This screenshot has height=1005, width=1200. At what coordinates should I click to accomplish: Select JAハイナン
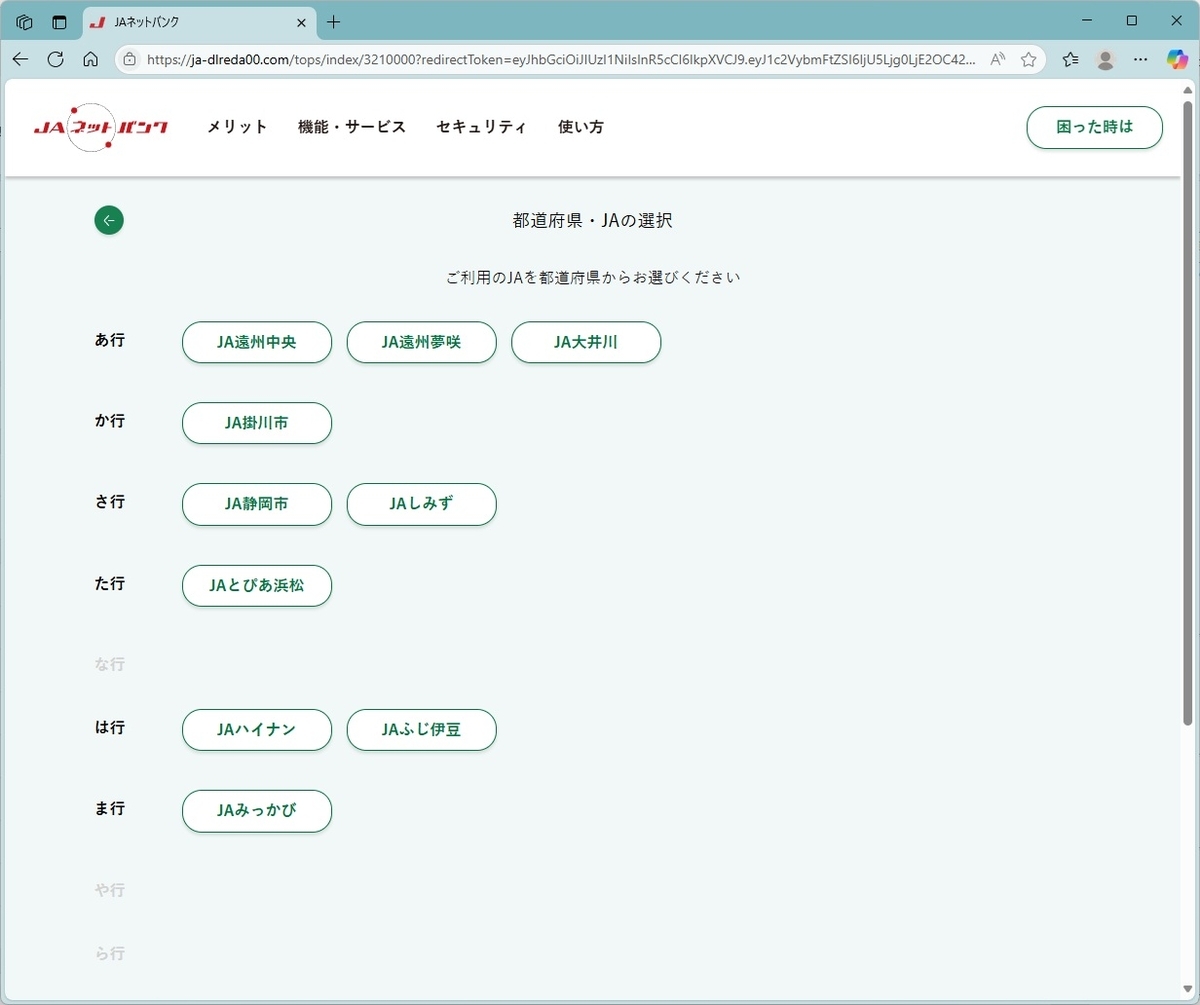click(257, 730)
